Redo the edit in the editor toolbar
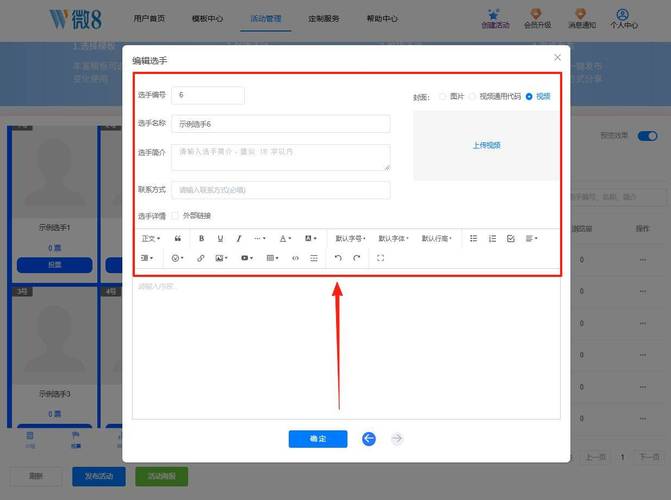Screen dimensions: 671x500 coord(357,258)
